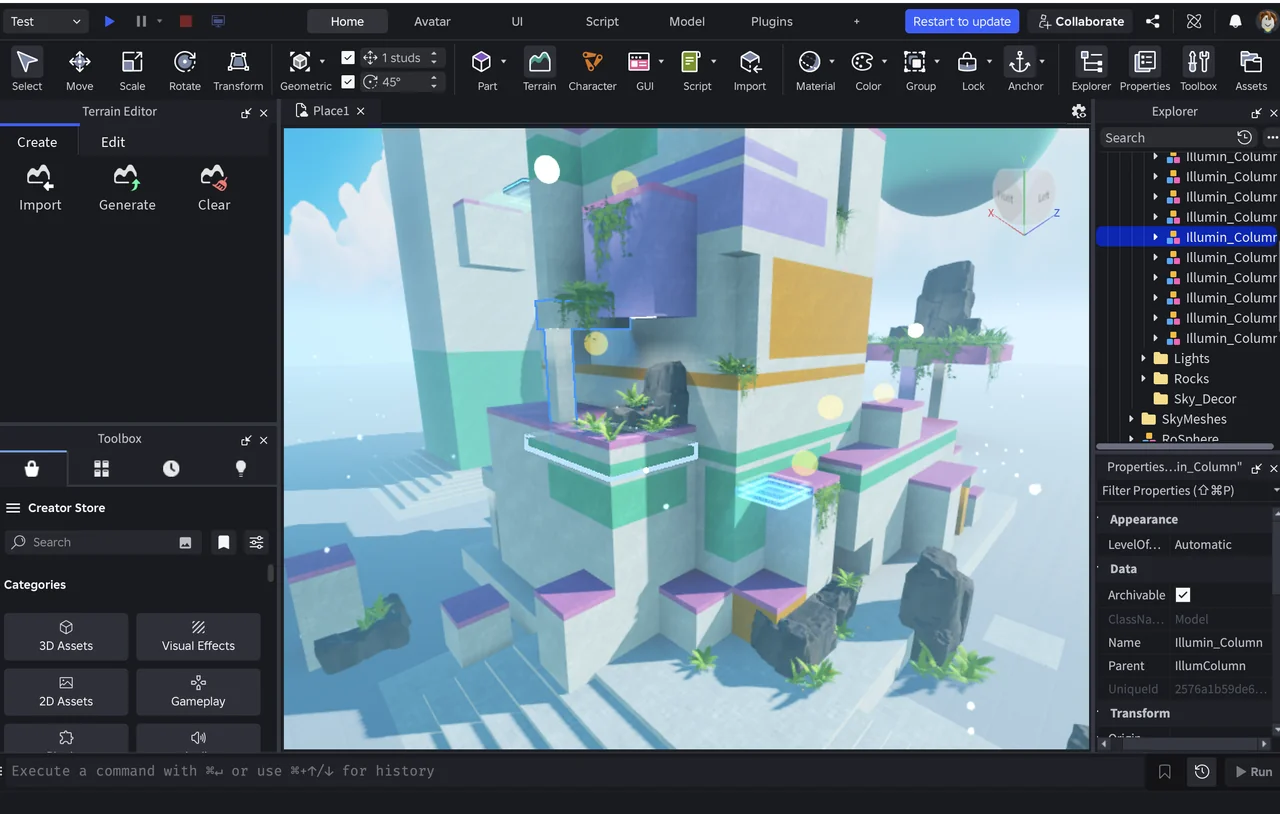Screen dimensions: 1280x814
Task: Open the Model ribbon tab
Action: click(x=687, y=21)
